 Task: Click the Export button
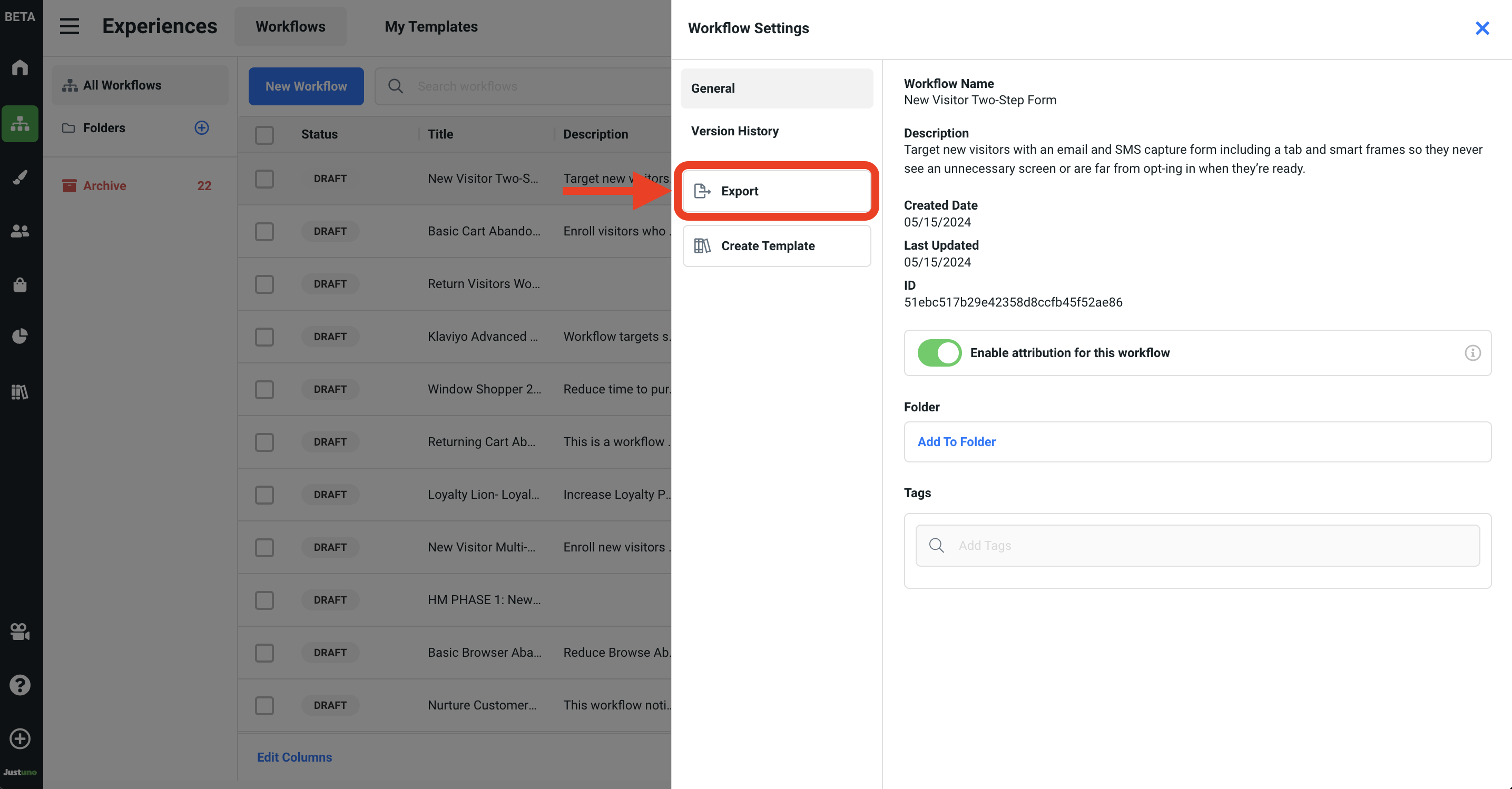tap(776, 191)
